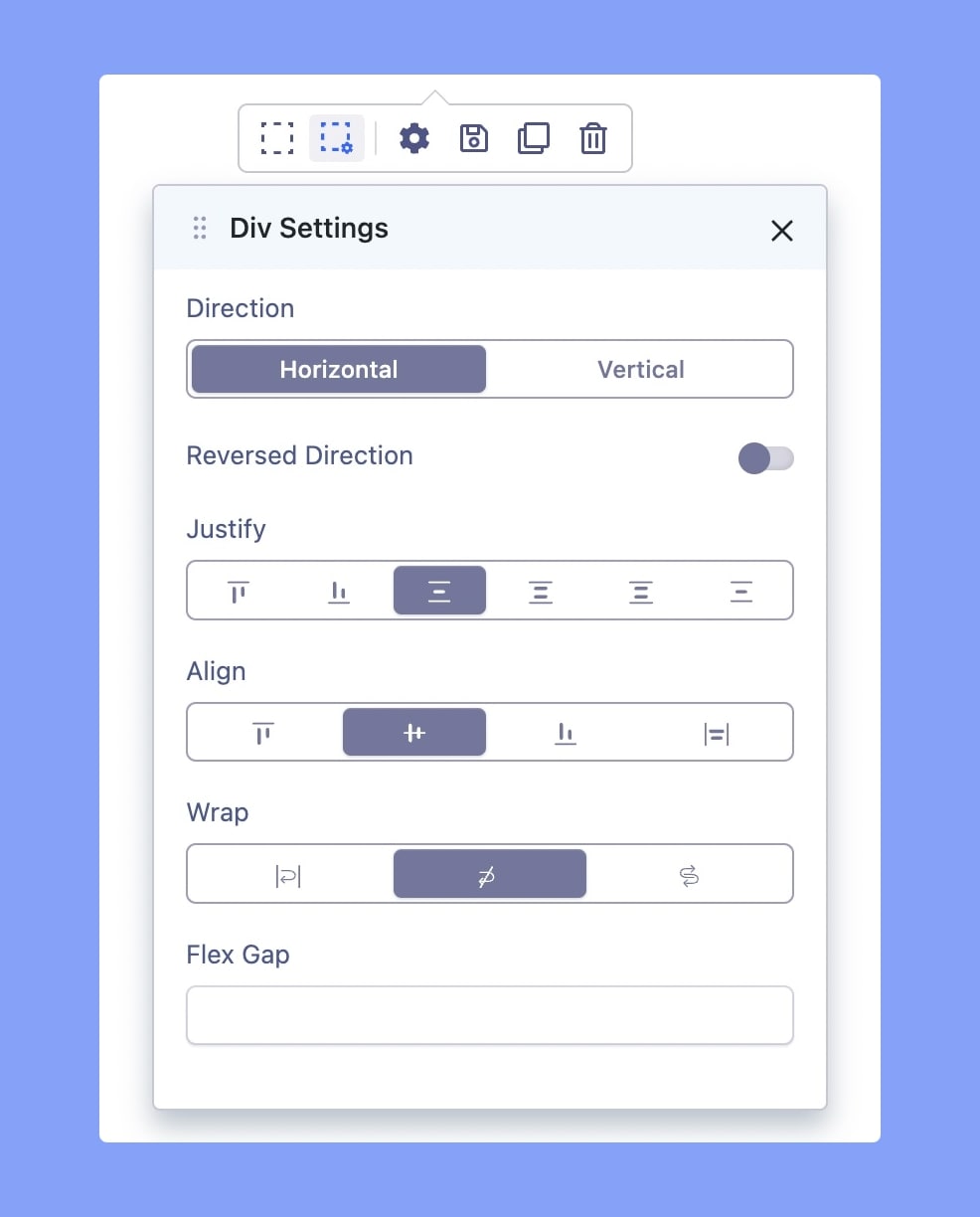Choose the Align start icon
Screen dimensions: 980x1217
(263, 733)
